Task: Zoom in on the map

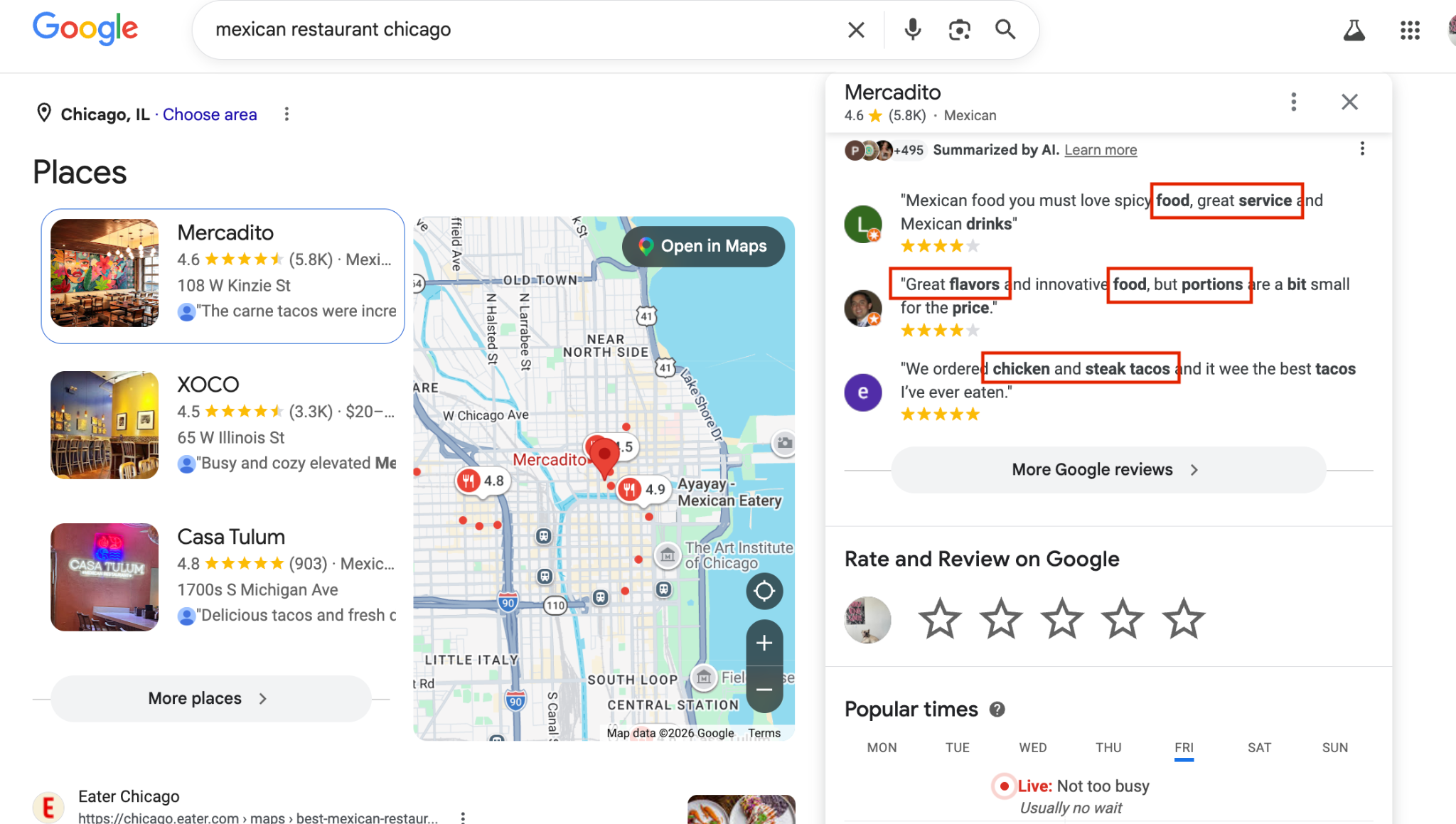Action: [x=764, y=643]
